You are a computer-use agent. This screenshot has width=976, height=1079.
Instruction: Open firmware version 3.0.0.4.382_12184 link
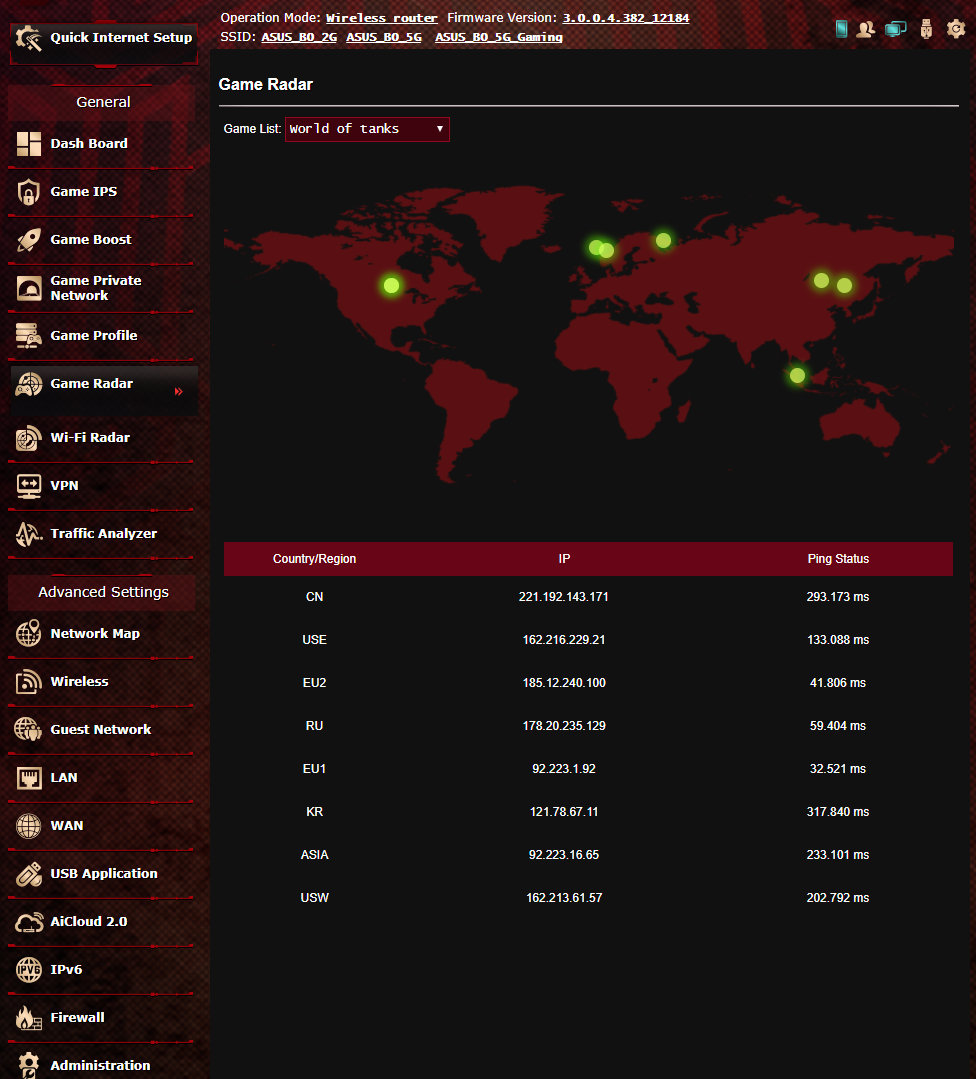tap(626, 18)
